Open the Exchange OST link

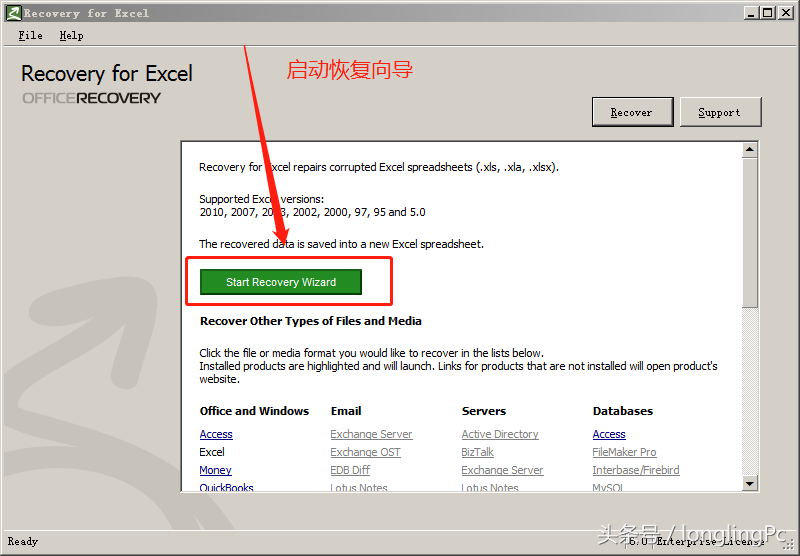(365, 452)
